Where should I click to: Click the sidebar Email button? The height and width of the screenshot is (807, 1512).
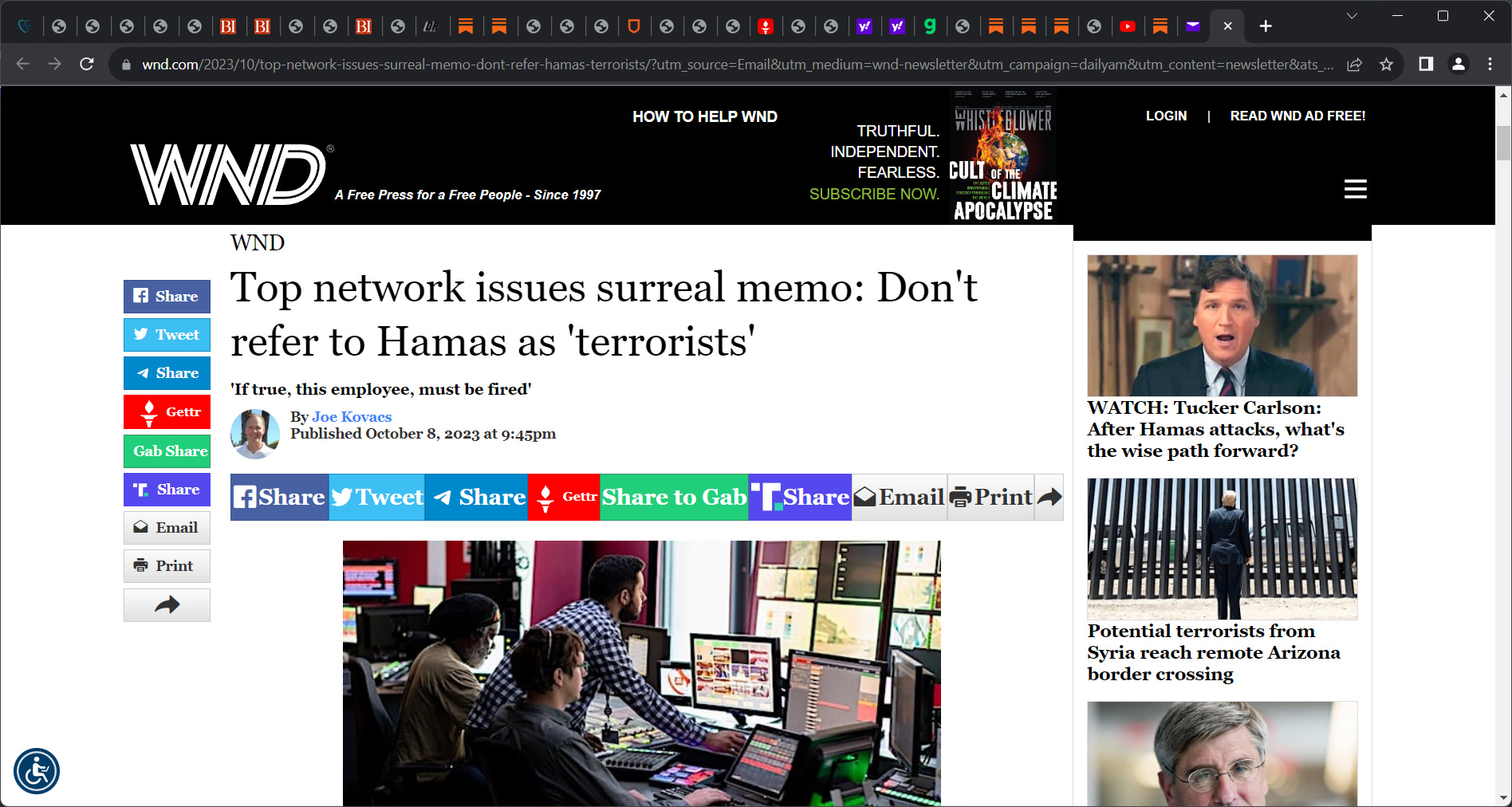coord(167,527)
